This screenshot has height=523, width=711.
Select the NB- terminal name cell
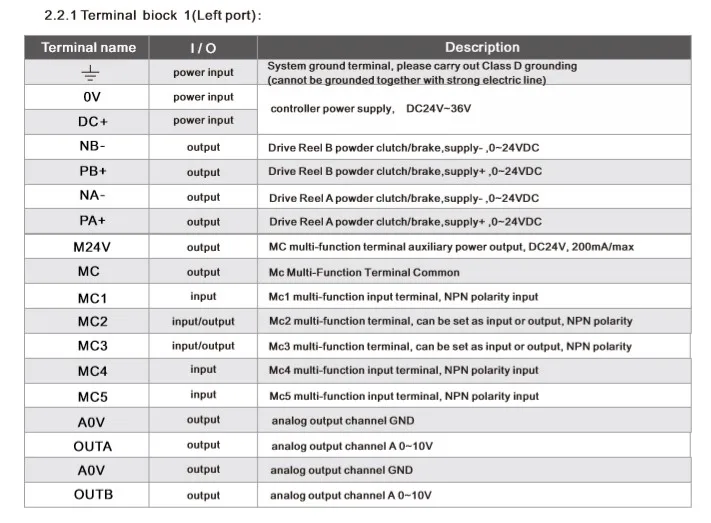[x=88, y=147]
